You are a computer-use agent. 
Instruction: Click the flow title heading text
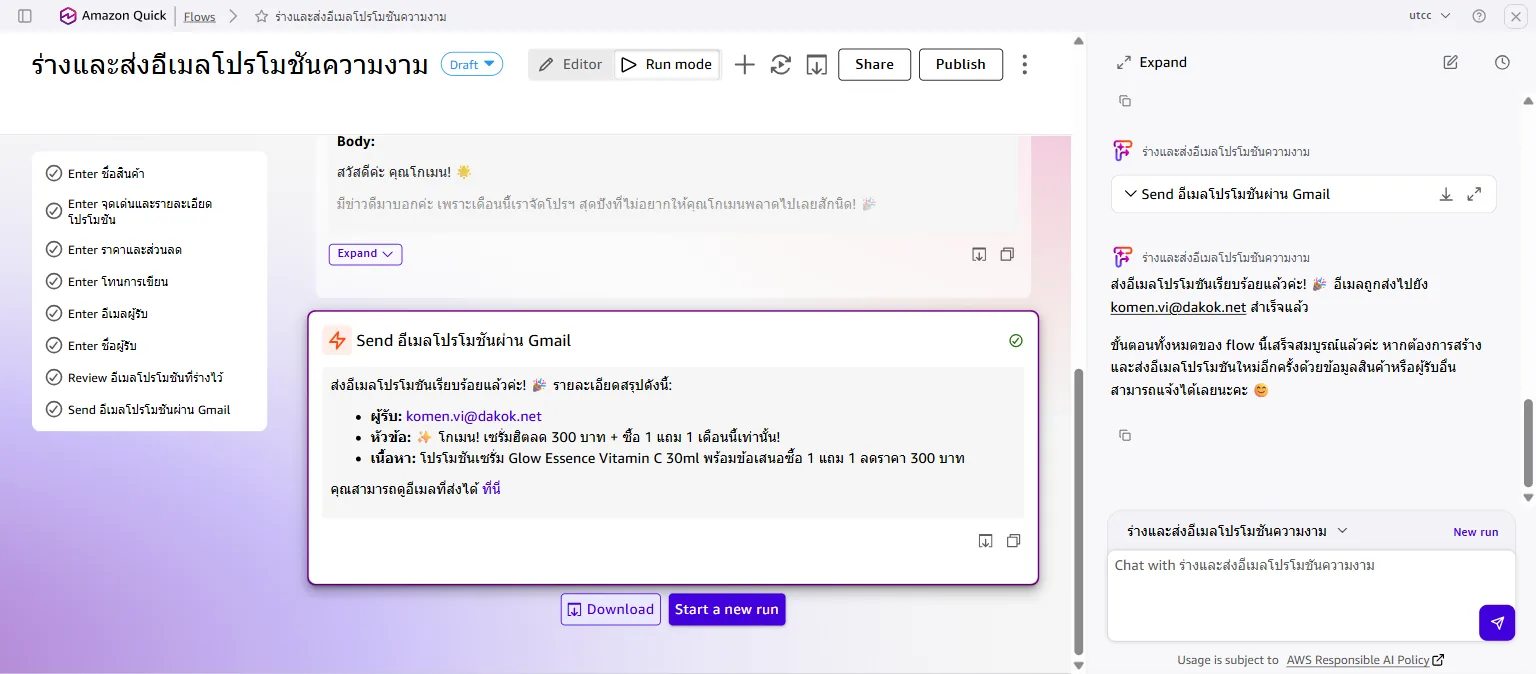(x=231, y=65)
